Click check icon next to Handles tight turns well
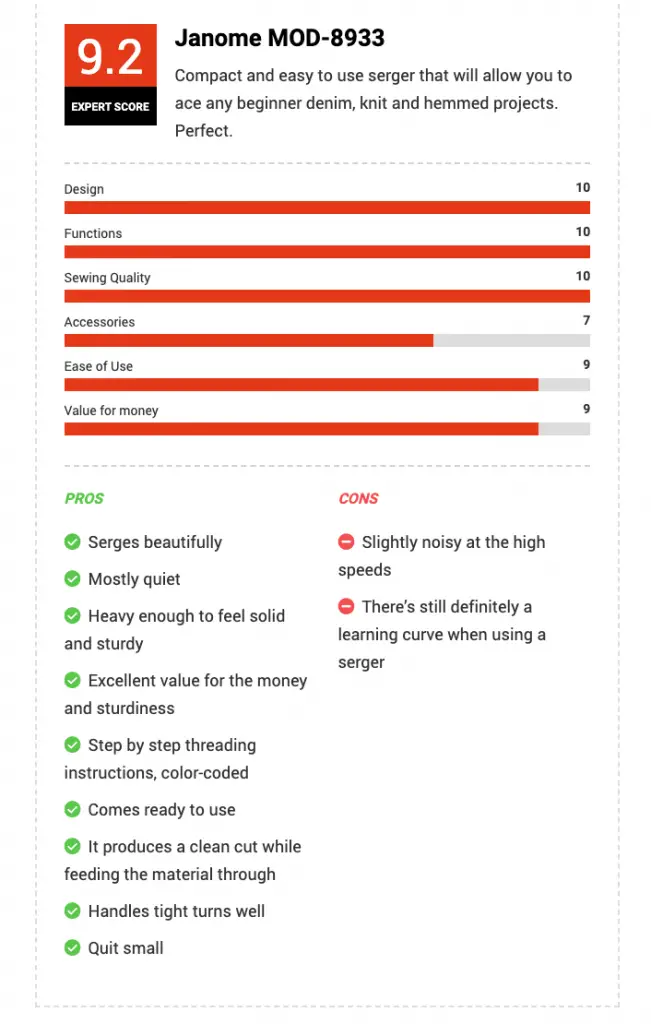 tap(72, 910)
